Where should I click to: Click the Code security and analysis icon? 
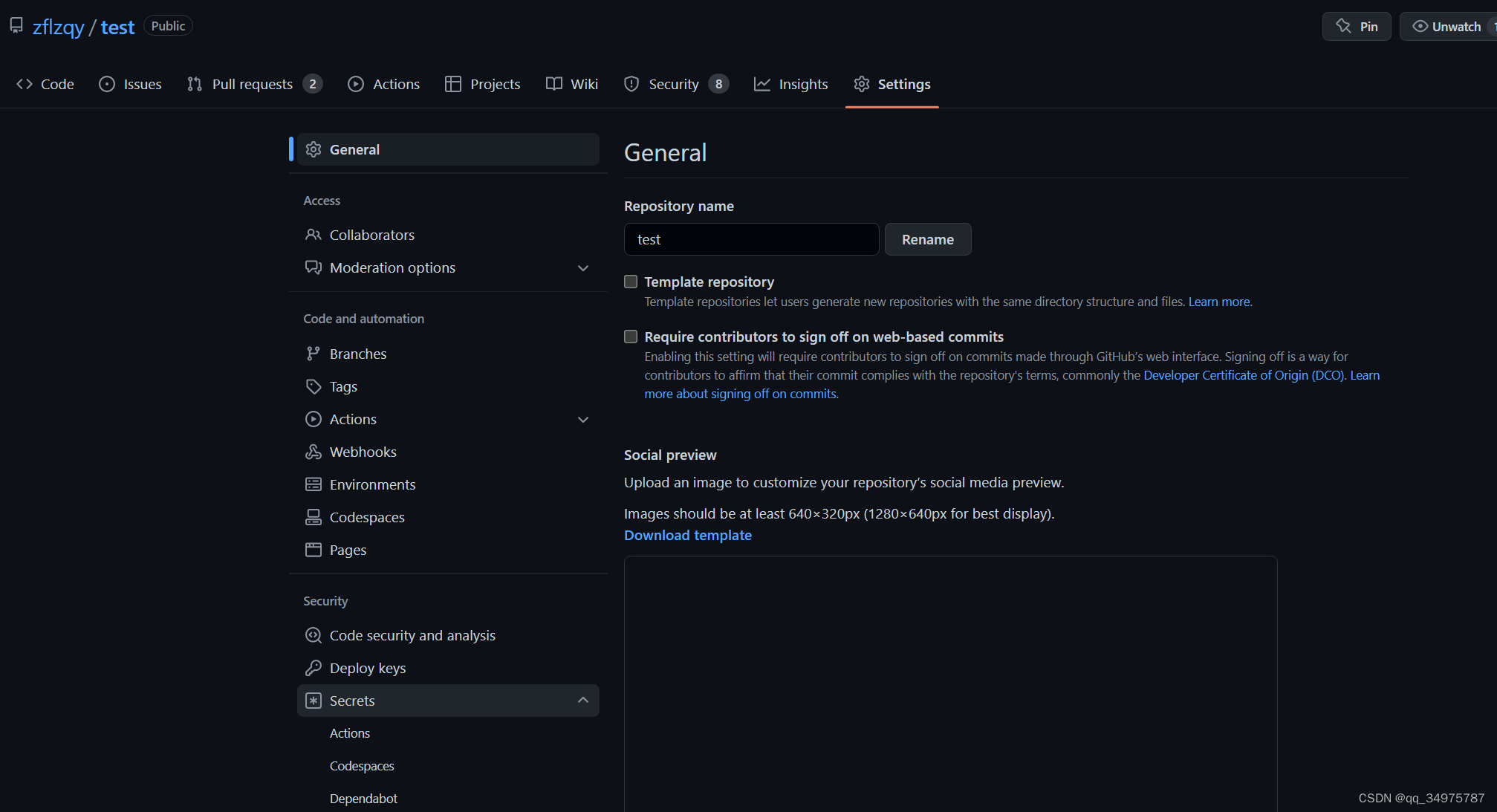[313, 635]
